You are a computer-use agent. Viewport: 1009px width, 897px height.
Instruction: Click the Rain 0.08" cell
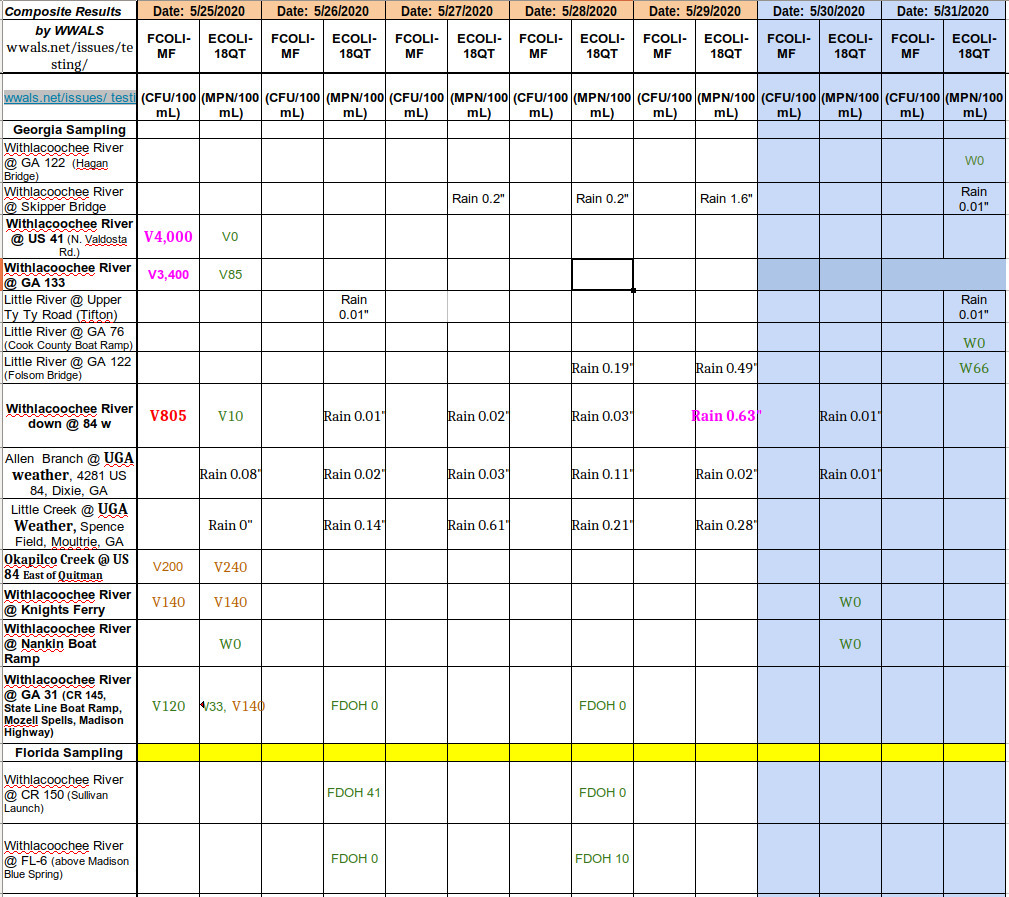click(x=230, y=474)
